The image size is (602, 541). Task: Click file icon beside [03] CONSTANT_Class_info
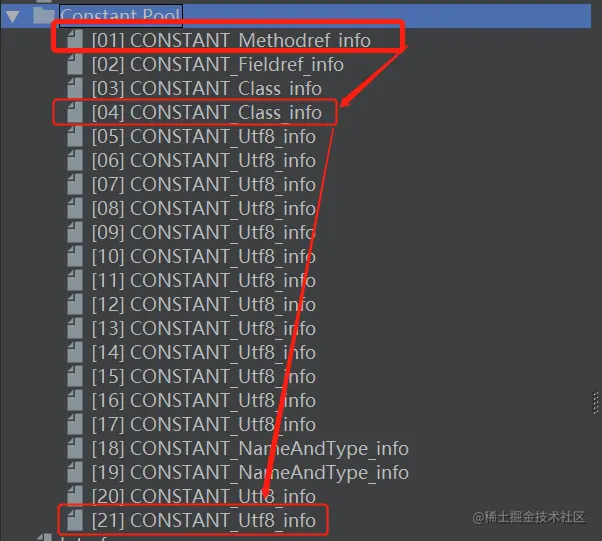[74, 88]
